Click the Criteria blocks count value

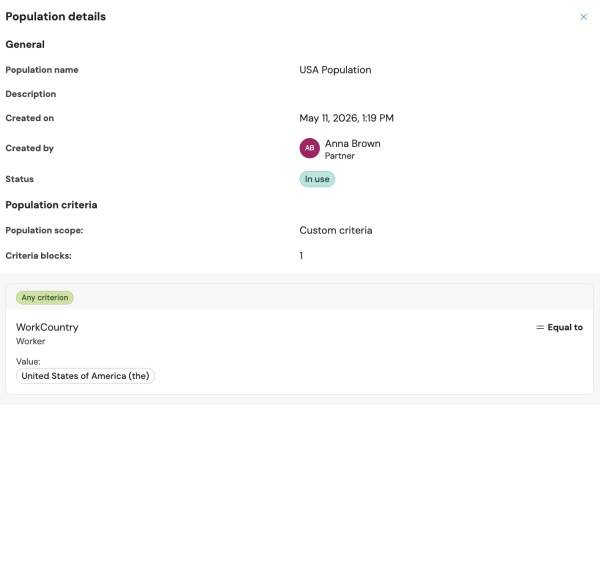coord(301,256)
